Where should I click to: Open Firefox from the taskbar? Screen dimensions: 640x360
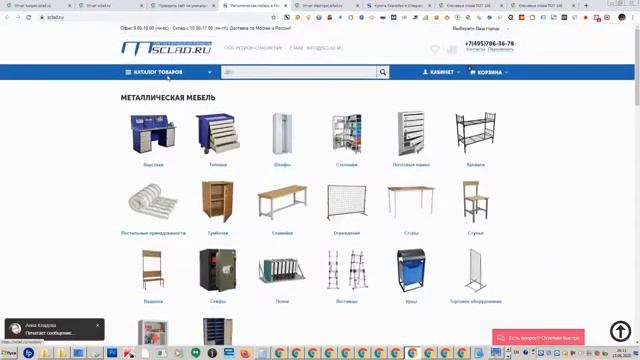pyautogui.click(x=246, y=353)
